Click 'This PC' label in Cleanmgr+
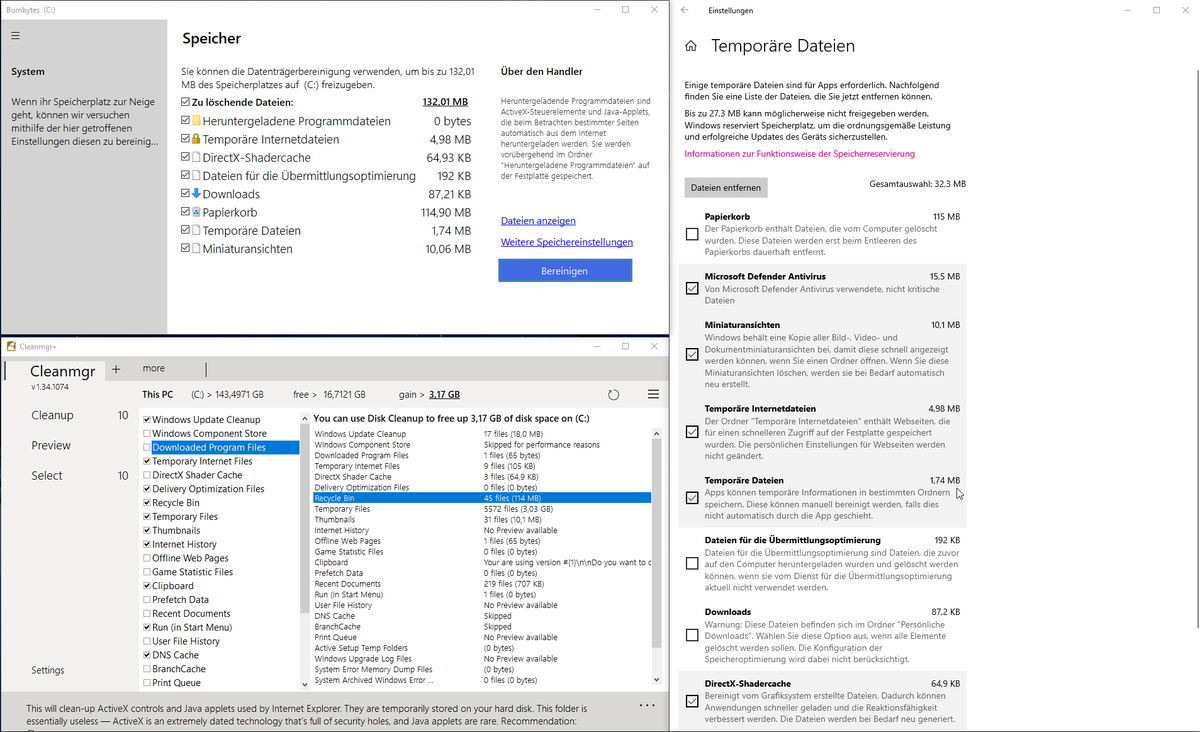The height and width of the screenshot is (732, 1200). click(157, 395)
